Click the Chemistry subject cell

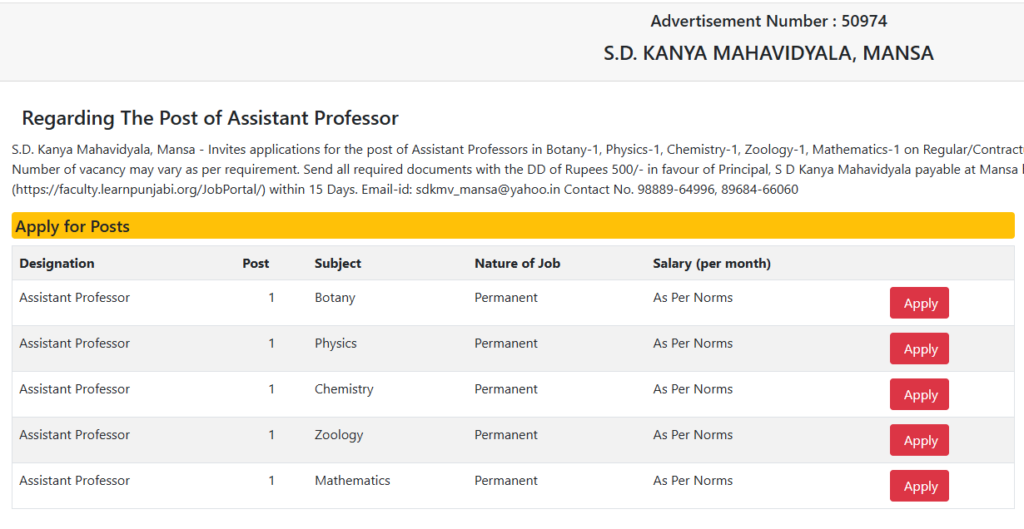[344, 389]
